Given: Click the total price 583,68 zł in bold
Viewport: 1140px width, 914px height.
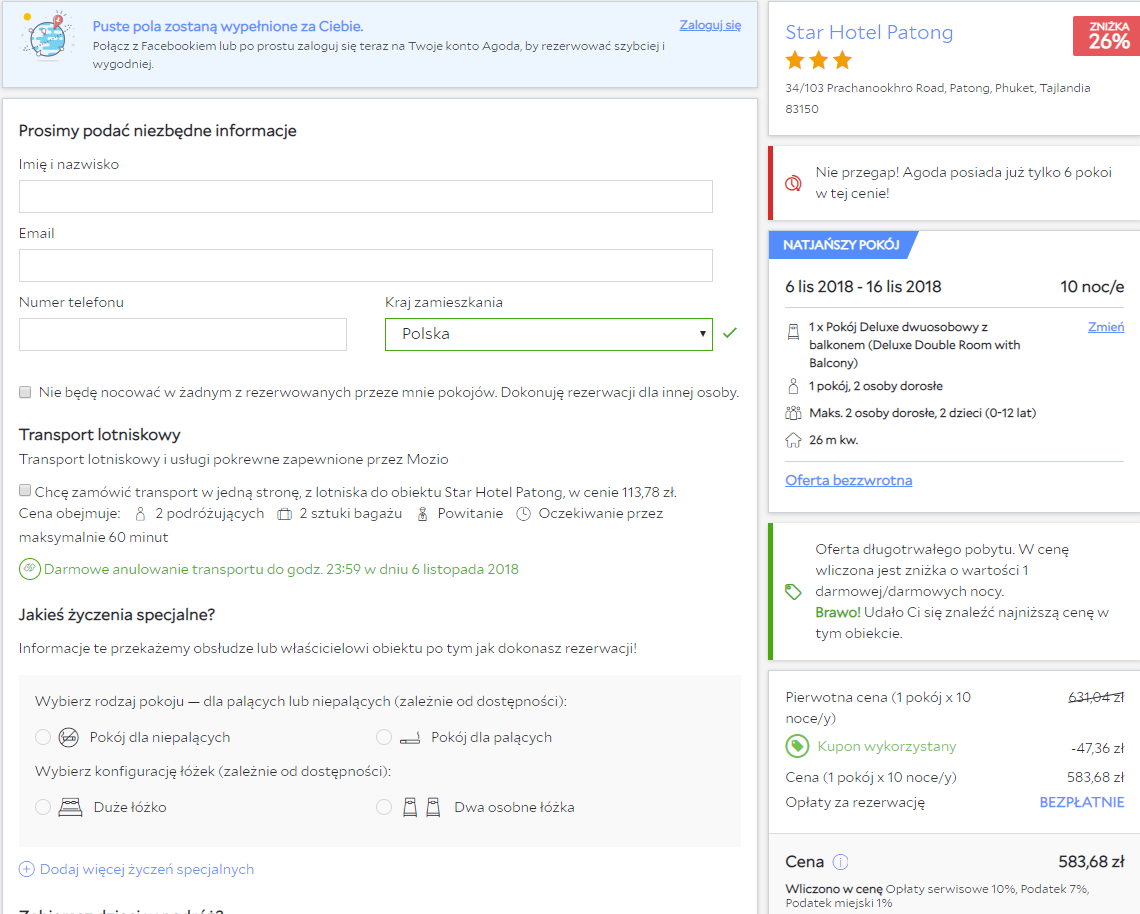Looking at the screenshot, I should [x=1091, y=862].
